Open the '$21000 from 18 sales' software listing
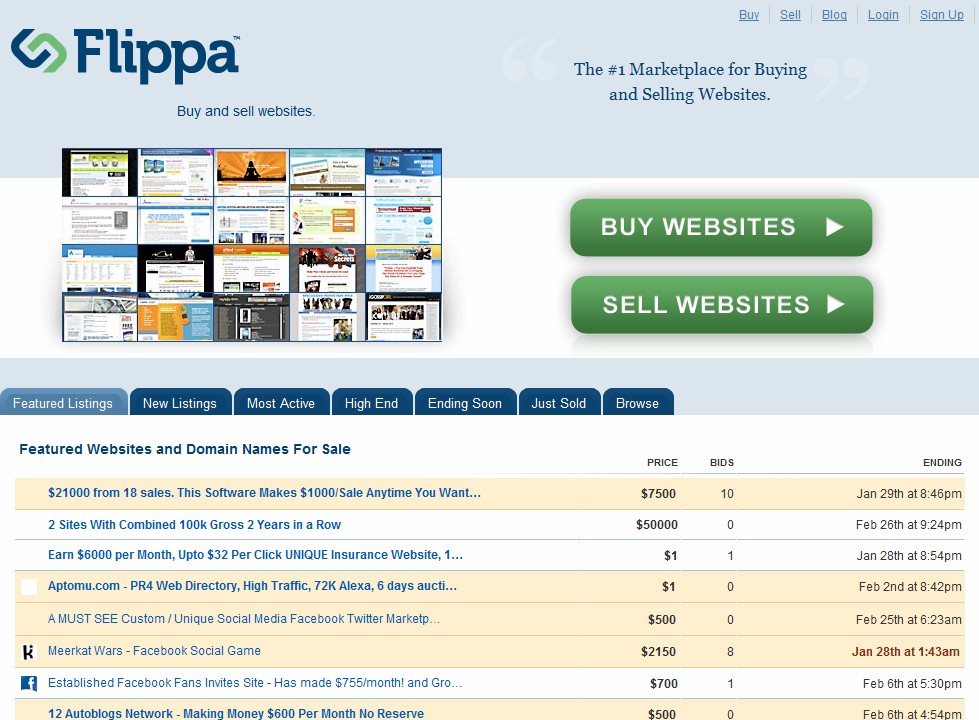The image size is (979, 720). point(264,493)
